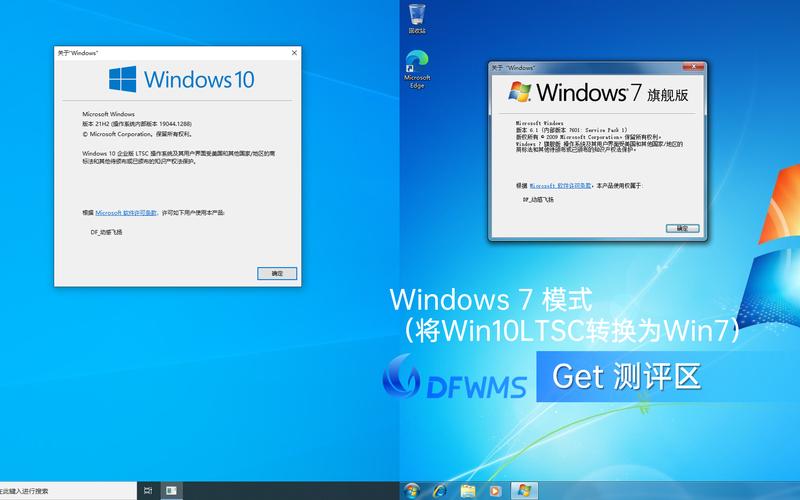Click the Windows 10 taskbar search box

coord(68,491)
